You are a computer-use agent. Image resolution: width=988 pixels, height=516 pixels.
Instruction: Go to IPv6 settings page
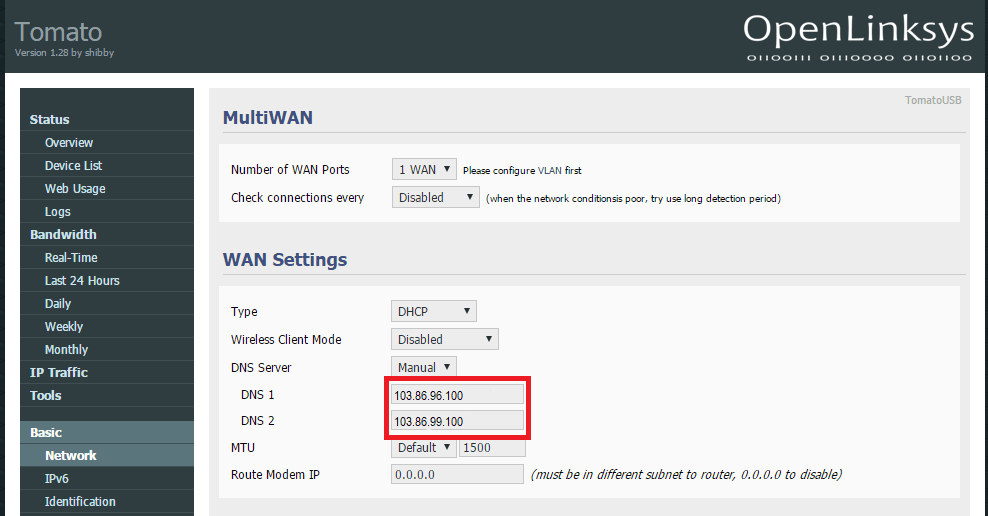(57, 479)
